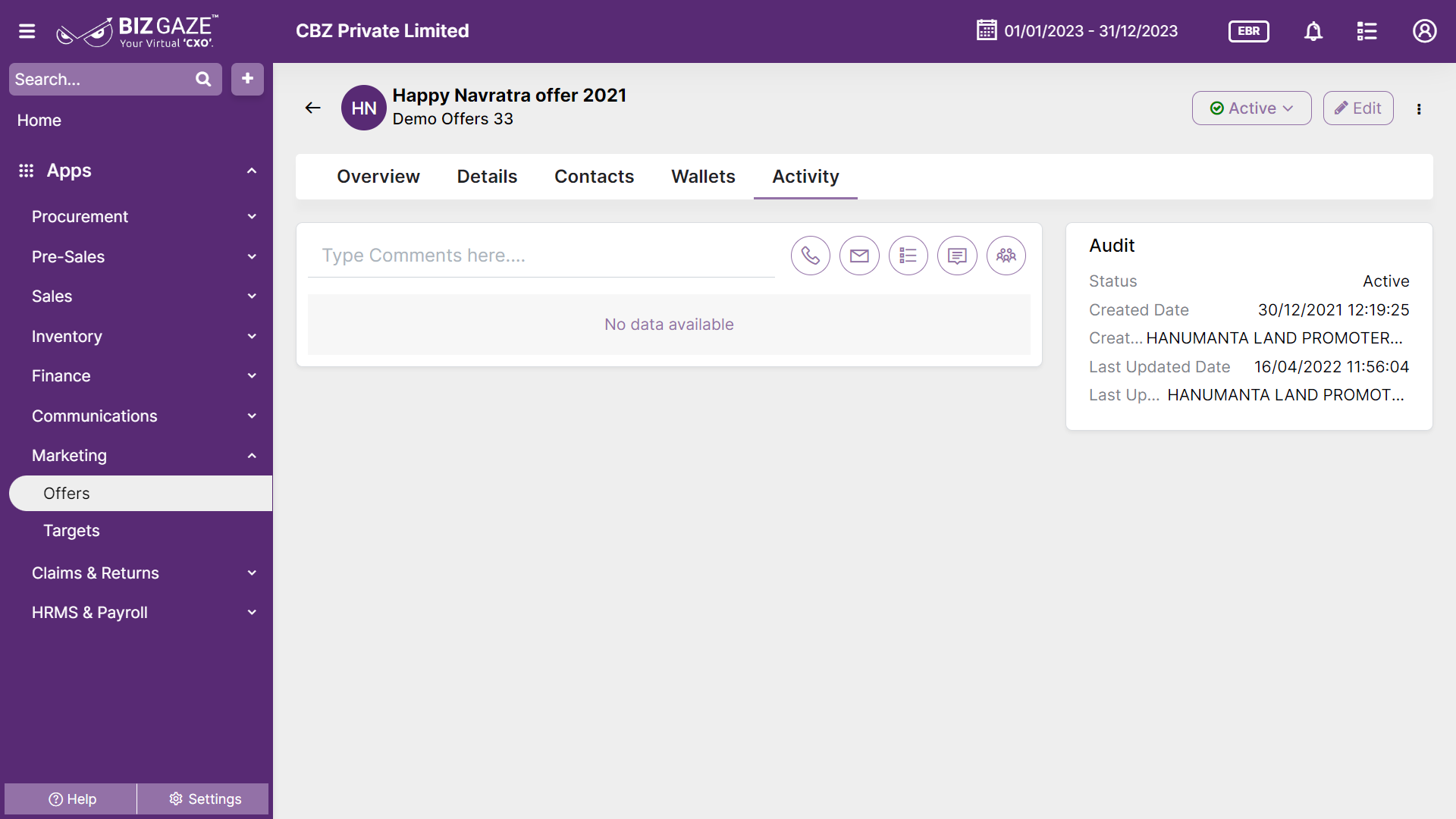Go back using the arrow icon

312,108
